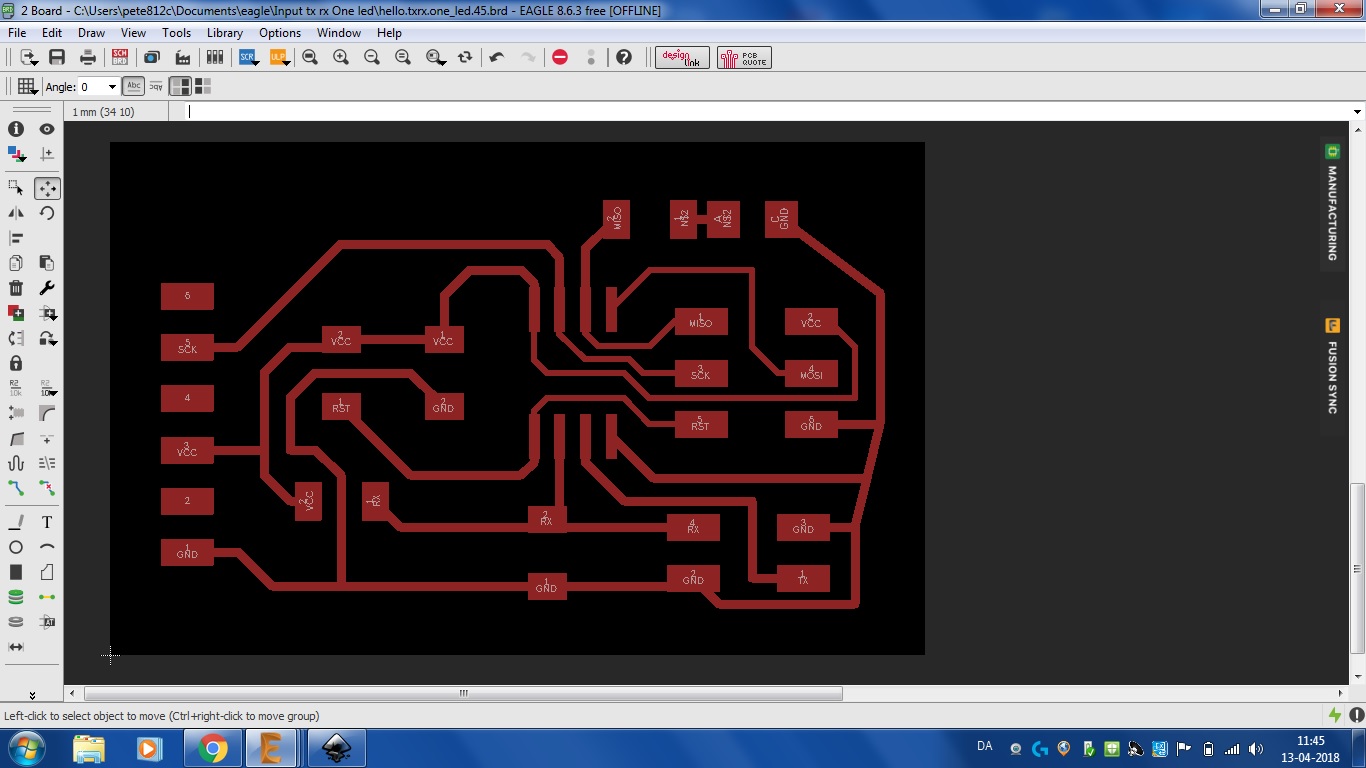The image size is (1366, 768).
Task: Expand command line history dropdown
Action: [1357, 112]
